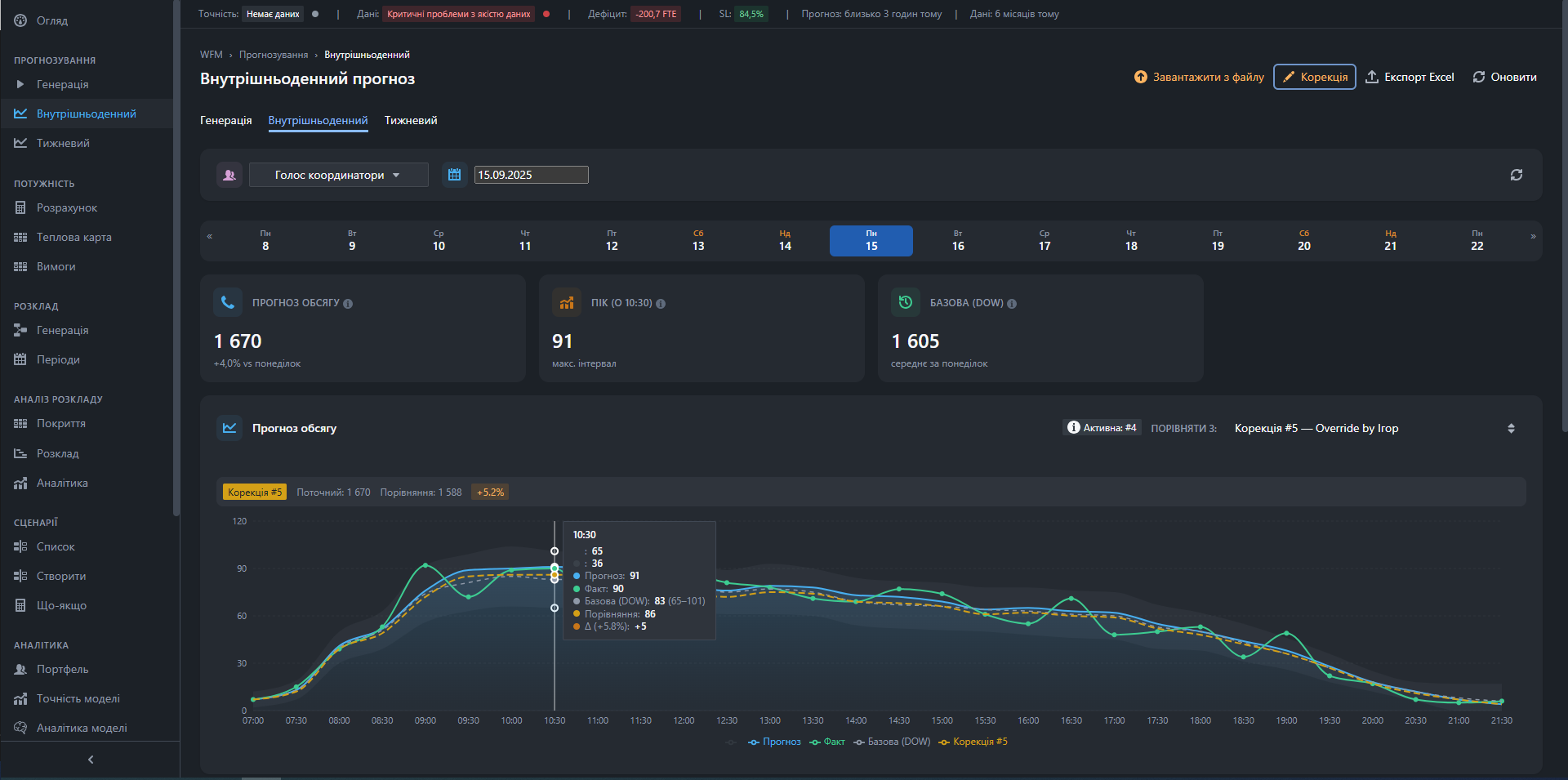Viewport: 1568px width, 780px height.
Task: Collapse the sidebar with the bottom chevron
Action: click(90, 760)
